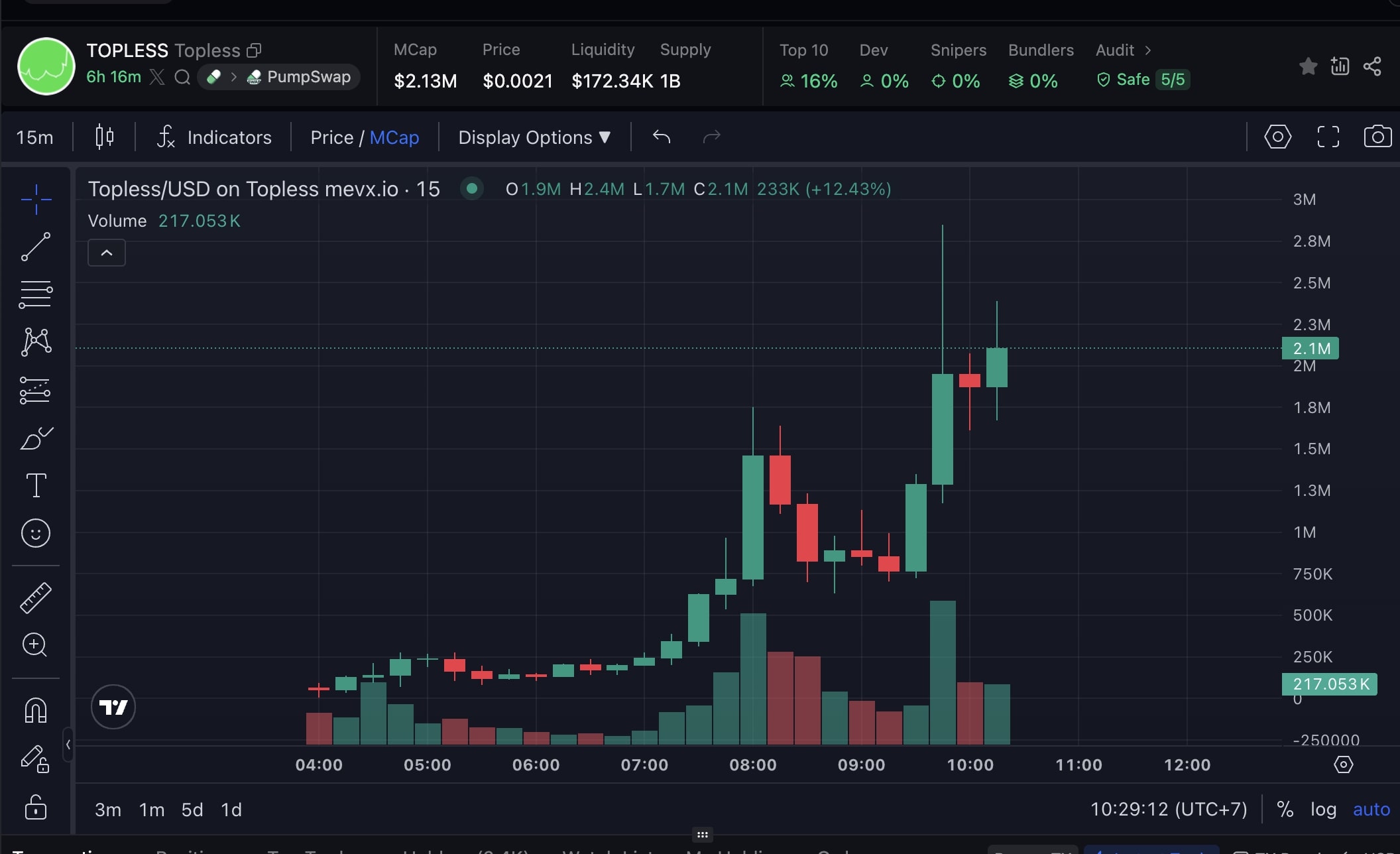Toggle lock all drawings

(x=36, y=807)
